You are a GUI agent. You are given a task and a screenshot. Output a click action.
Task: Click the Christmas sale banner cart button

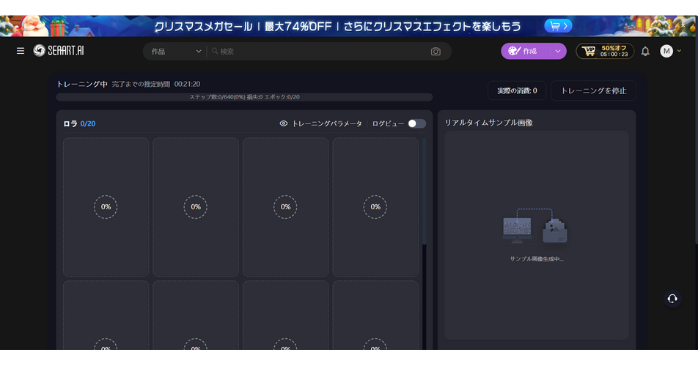click(x=558, y=26)
